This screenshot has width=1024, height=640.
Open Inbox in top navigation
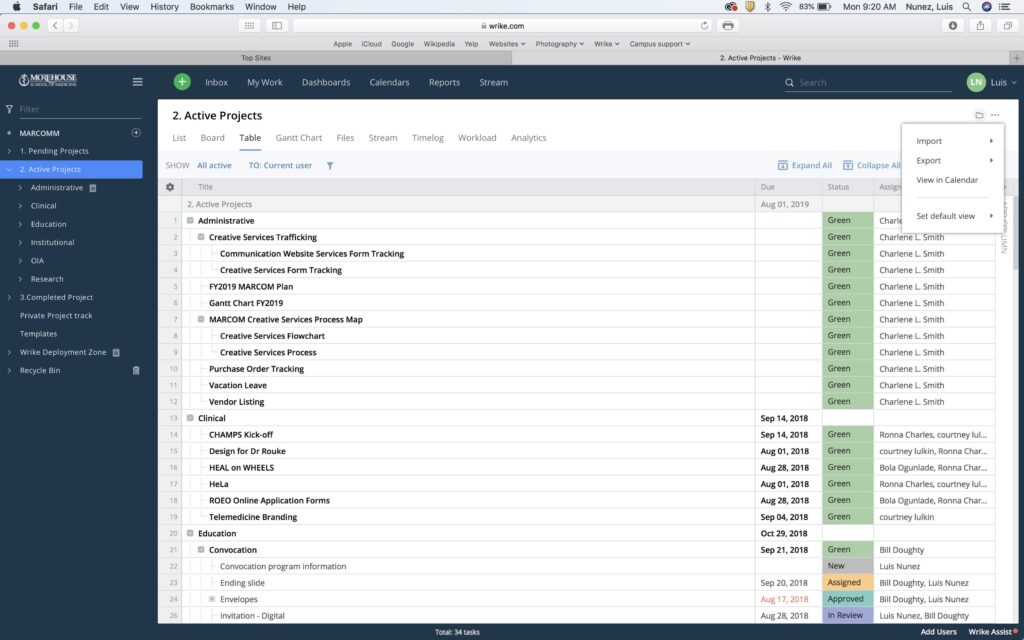(x=216, y=82)
